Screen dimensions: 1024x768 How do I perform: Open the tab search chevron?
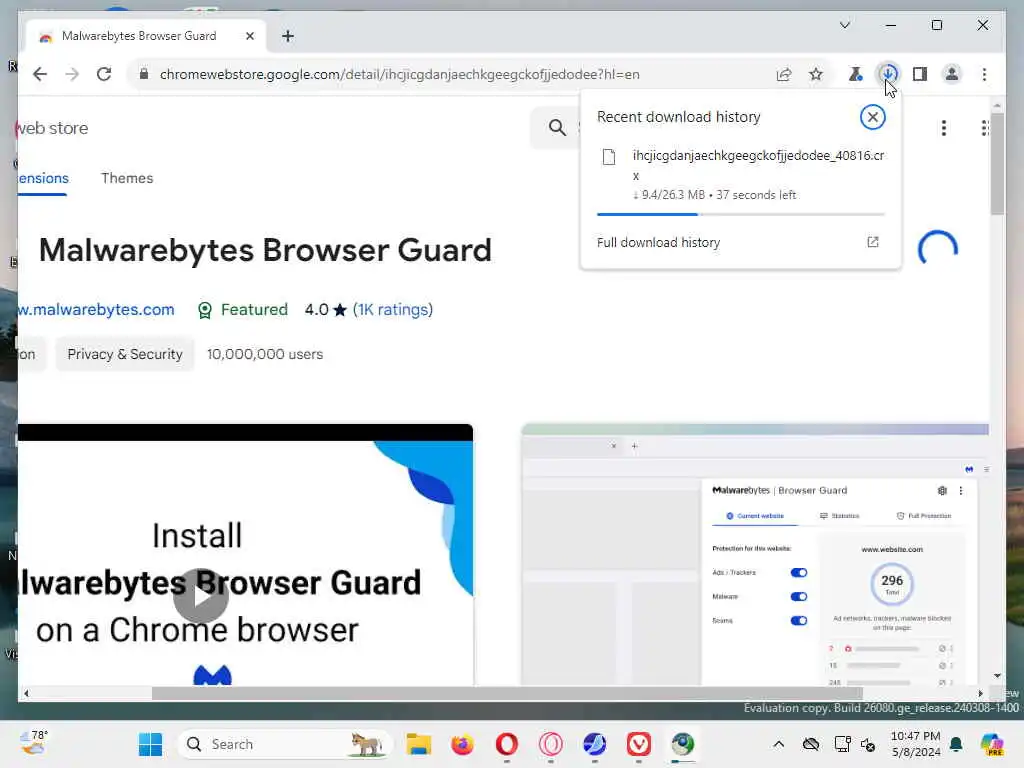844,25
